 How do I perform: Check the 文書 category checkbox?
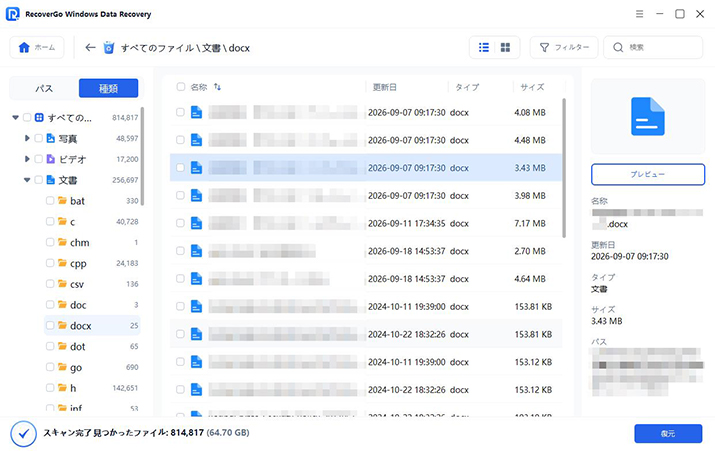[x=38, y=180]
